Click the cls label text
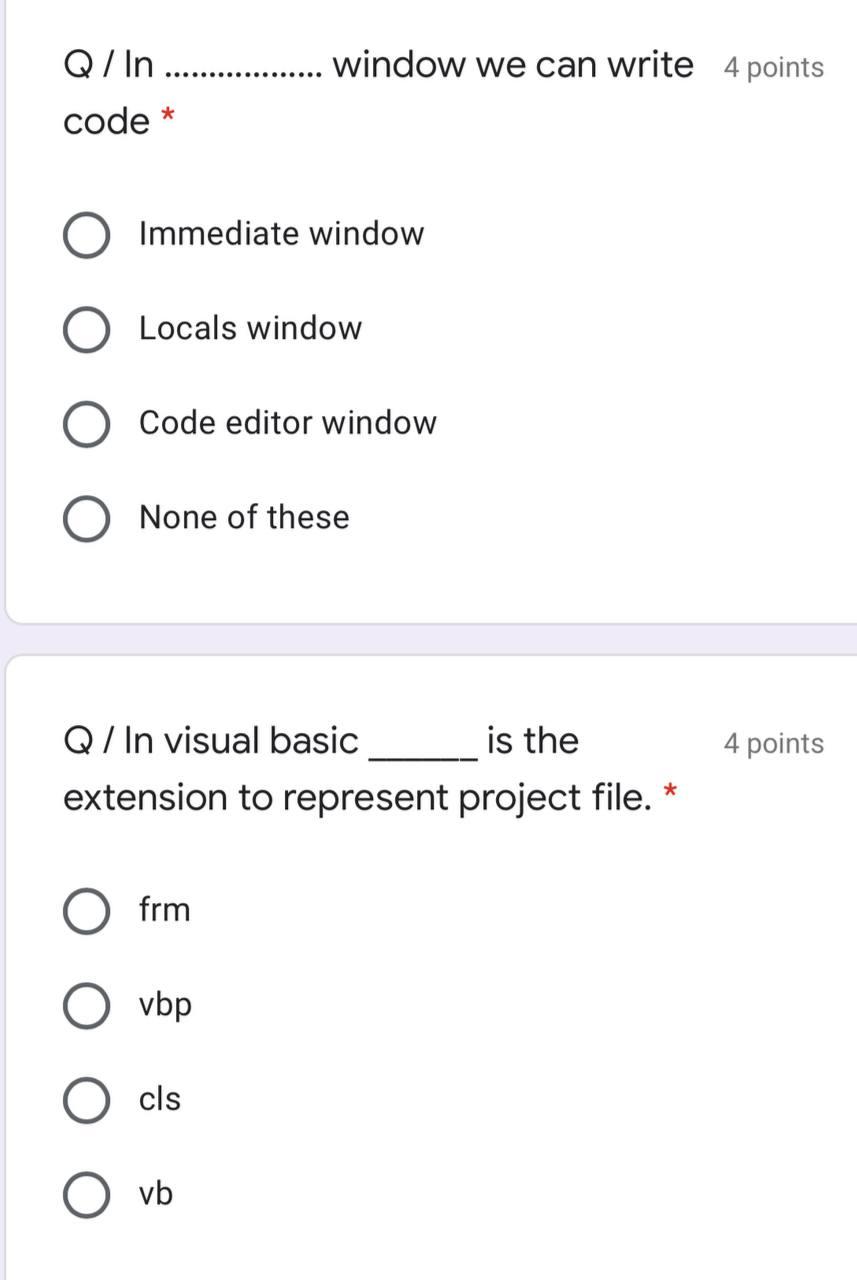Image resolution: width=857 pixels, height=1280 pixels. coord(159,1099)
